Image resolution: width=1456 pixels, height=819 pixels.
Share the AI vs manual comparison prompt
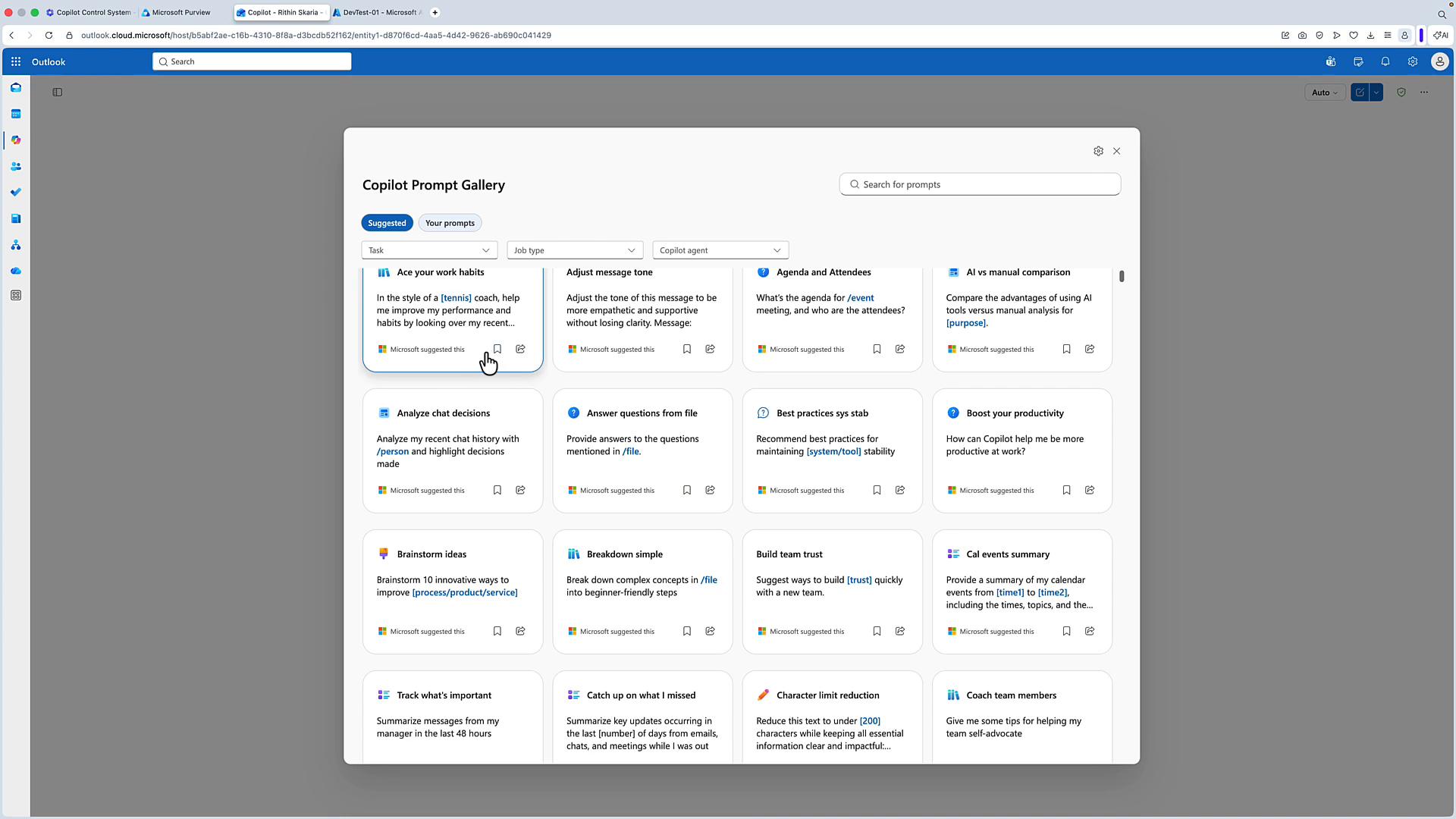tap(1090, 349)
